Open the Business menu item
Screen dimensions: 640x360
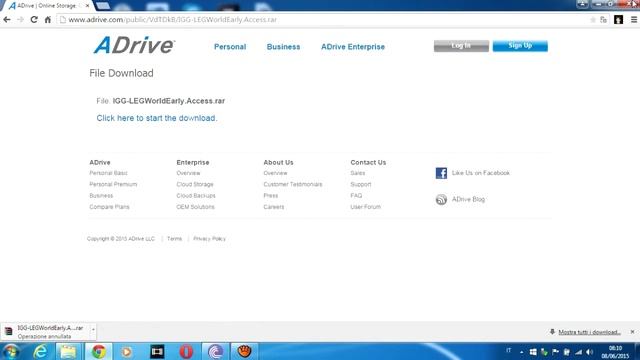pyautogui.click(x=283, y=47)
